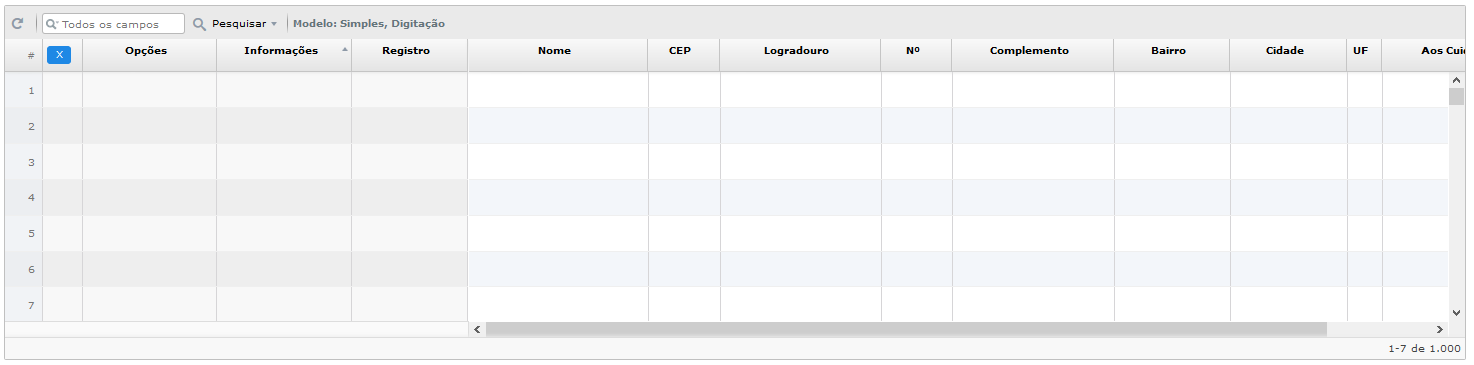Focus the Todos os campos search field

click(x=114, y=24)
